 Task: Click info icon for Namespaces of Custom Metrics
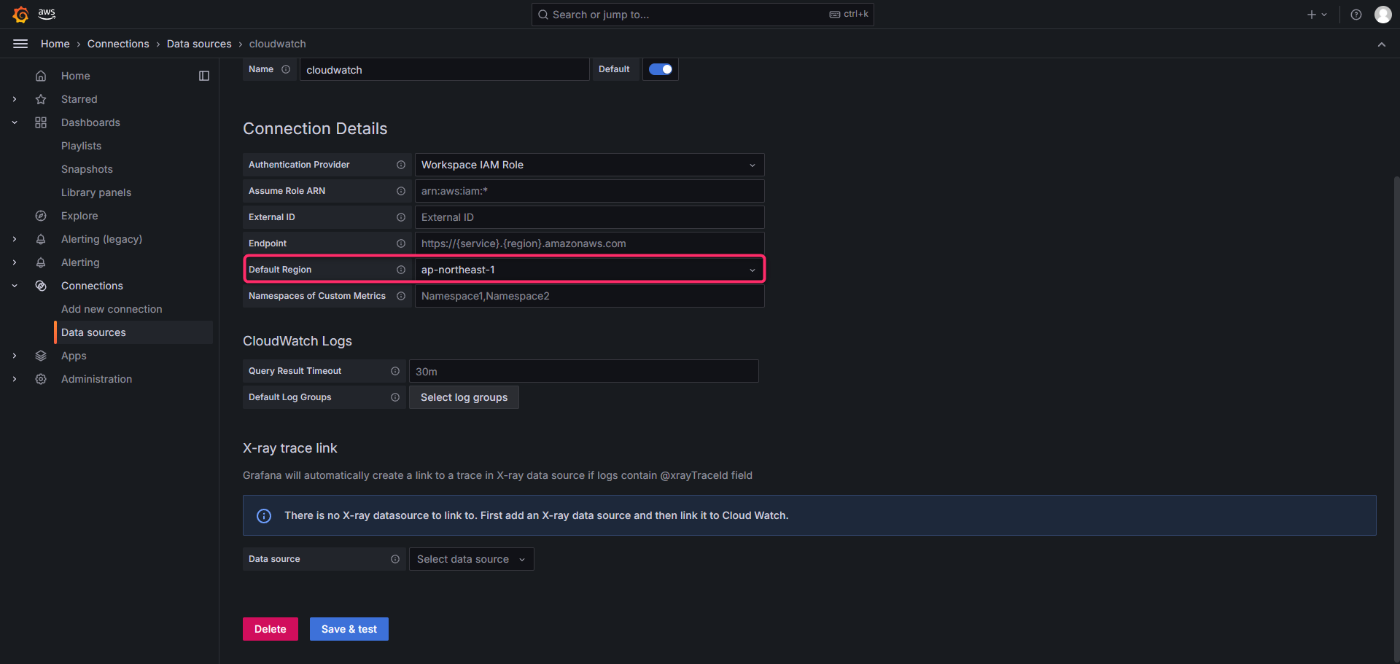[401, 296]
